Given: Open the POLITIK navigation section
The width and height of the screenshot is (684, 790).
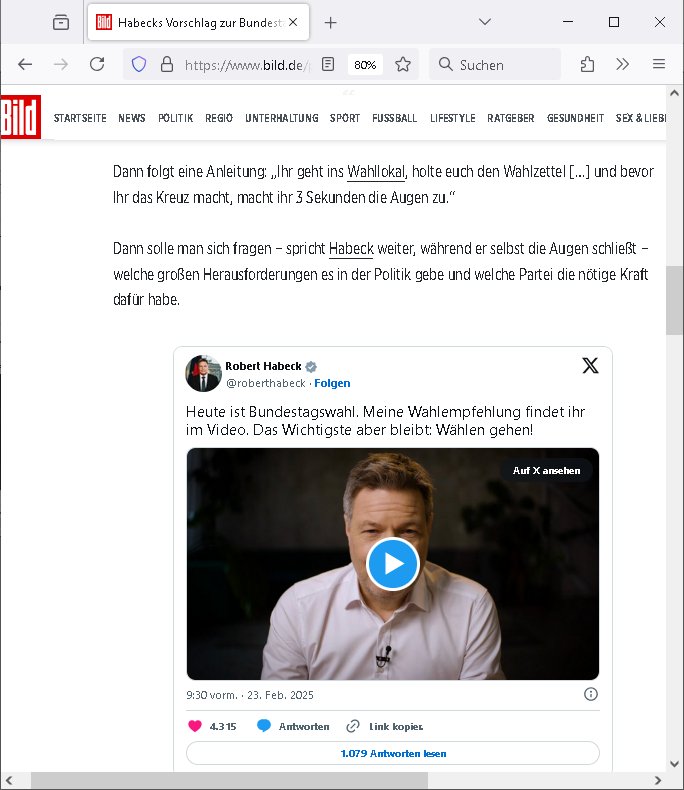Looking at the screenshot, I should click(175, 118).
